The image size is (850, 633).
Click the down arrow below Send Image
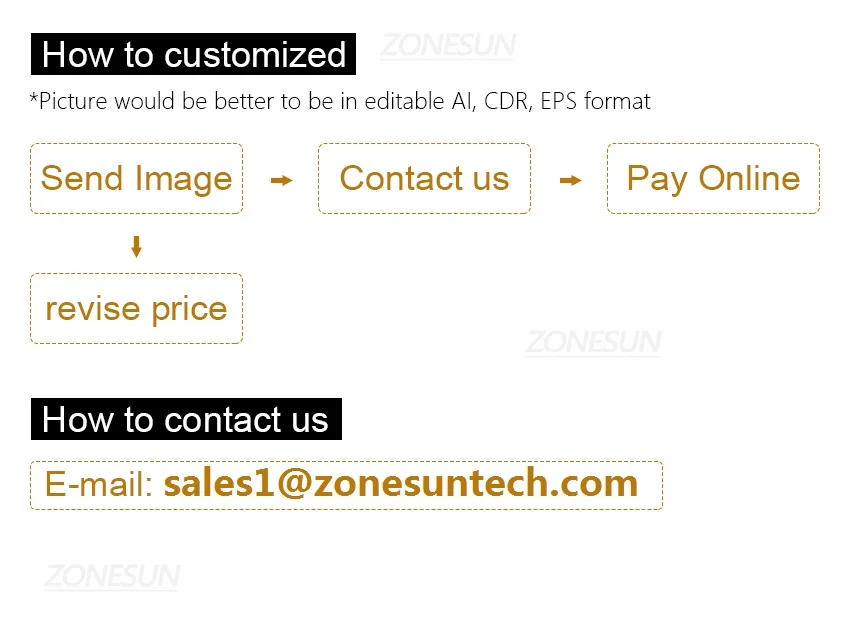[137, 246]
